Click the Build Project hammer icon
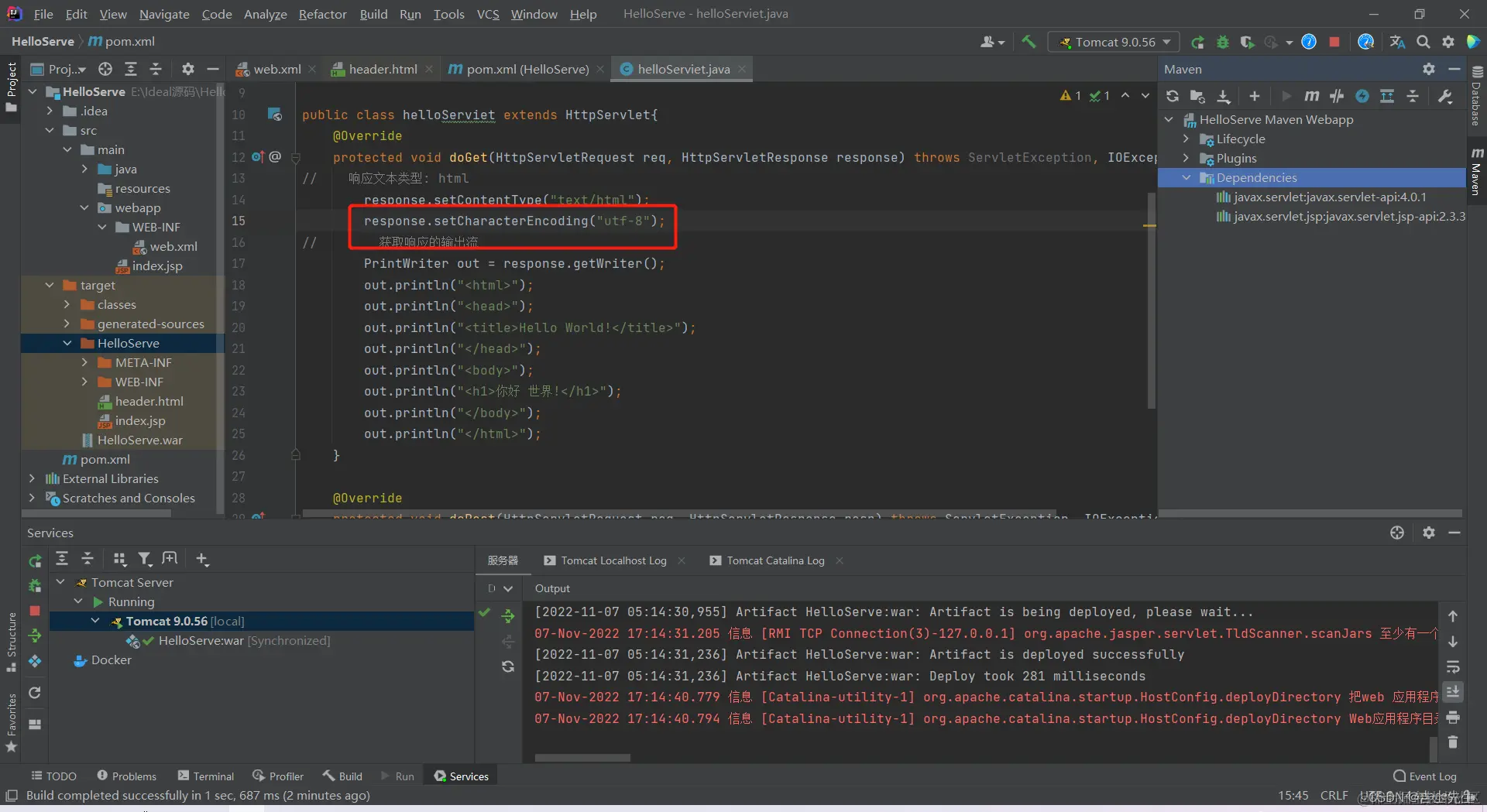This screenshot has height=812, width=1487. [x=1029, y=42]
